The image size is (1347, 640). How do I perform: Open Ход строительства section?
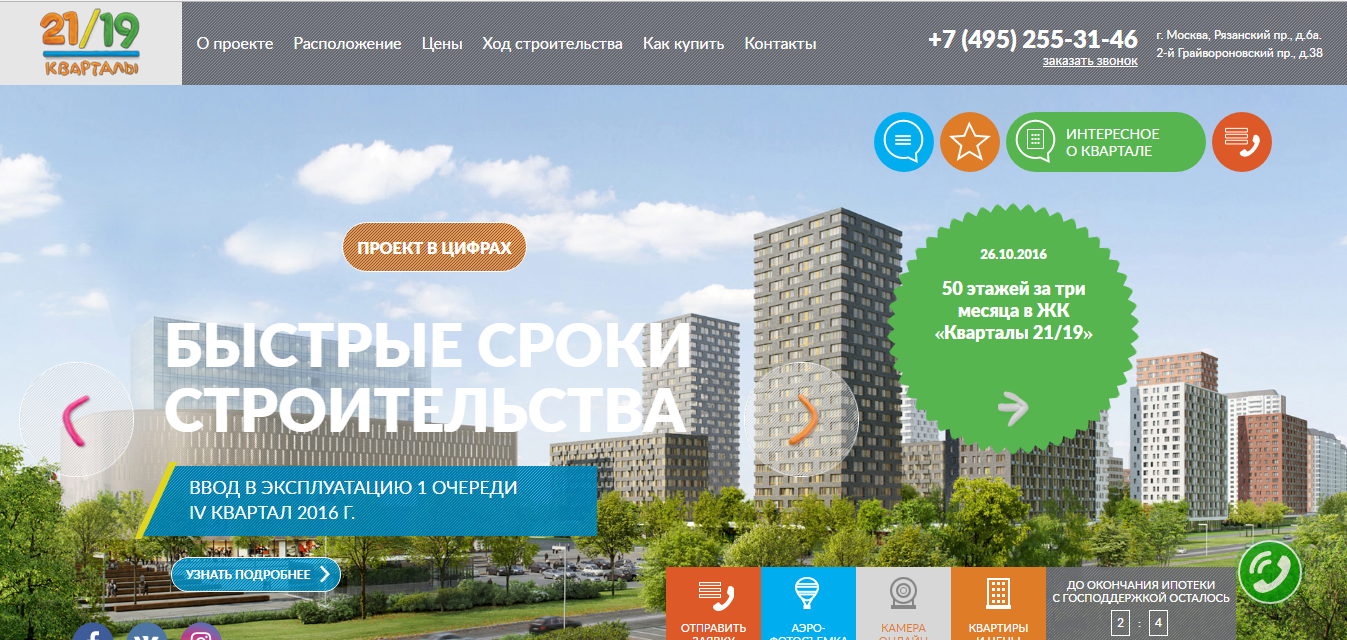click(x=552, y=44)
